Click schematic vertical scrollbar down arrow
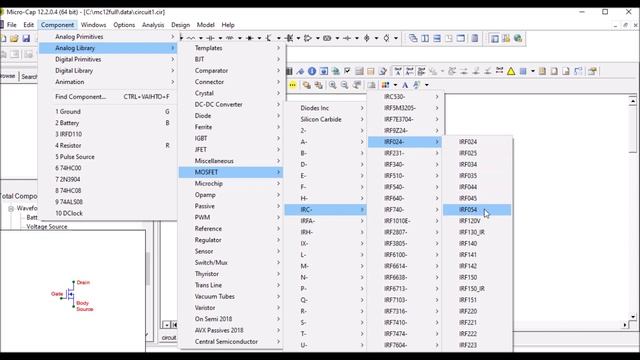 coord(633,317)
